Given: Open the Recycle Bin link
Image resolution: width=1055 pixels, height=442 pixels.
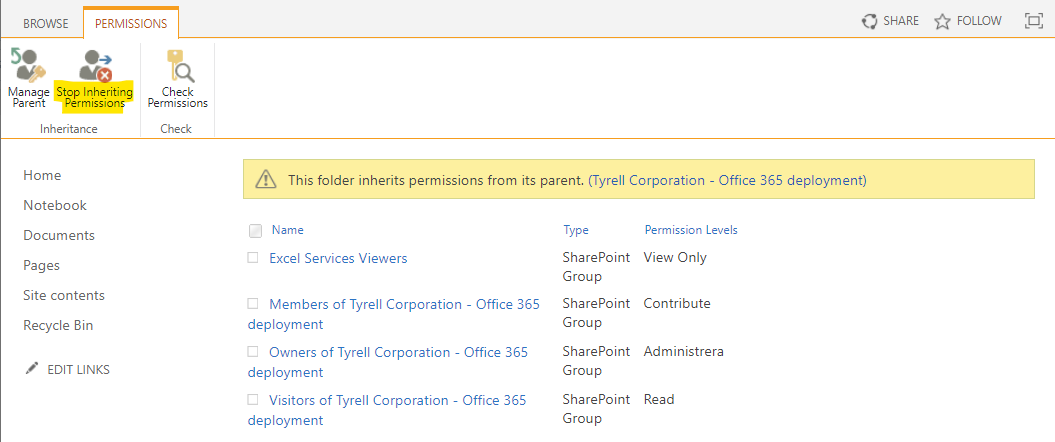Looking at the screenshot, I should click(x=59, y=326).
